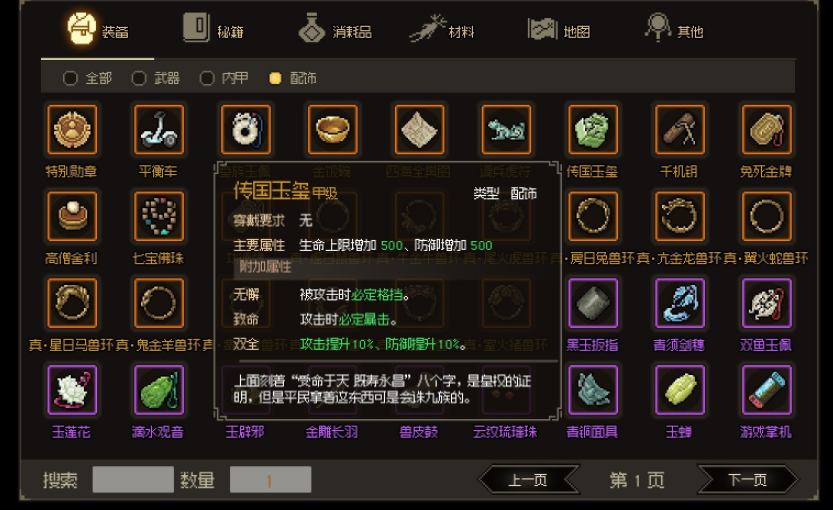Choose the 武器 filter radio button
833x510 pixels.
click(x=139, y=79)
